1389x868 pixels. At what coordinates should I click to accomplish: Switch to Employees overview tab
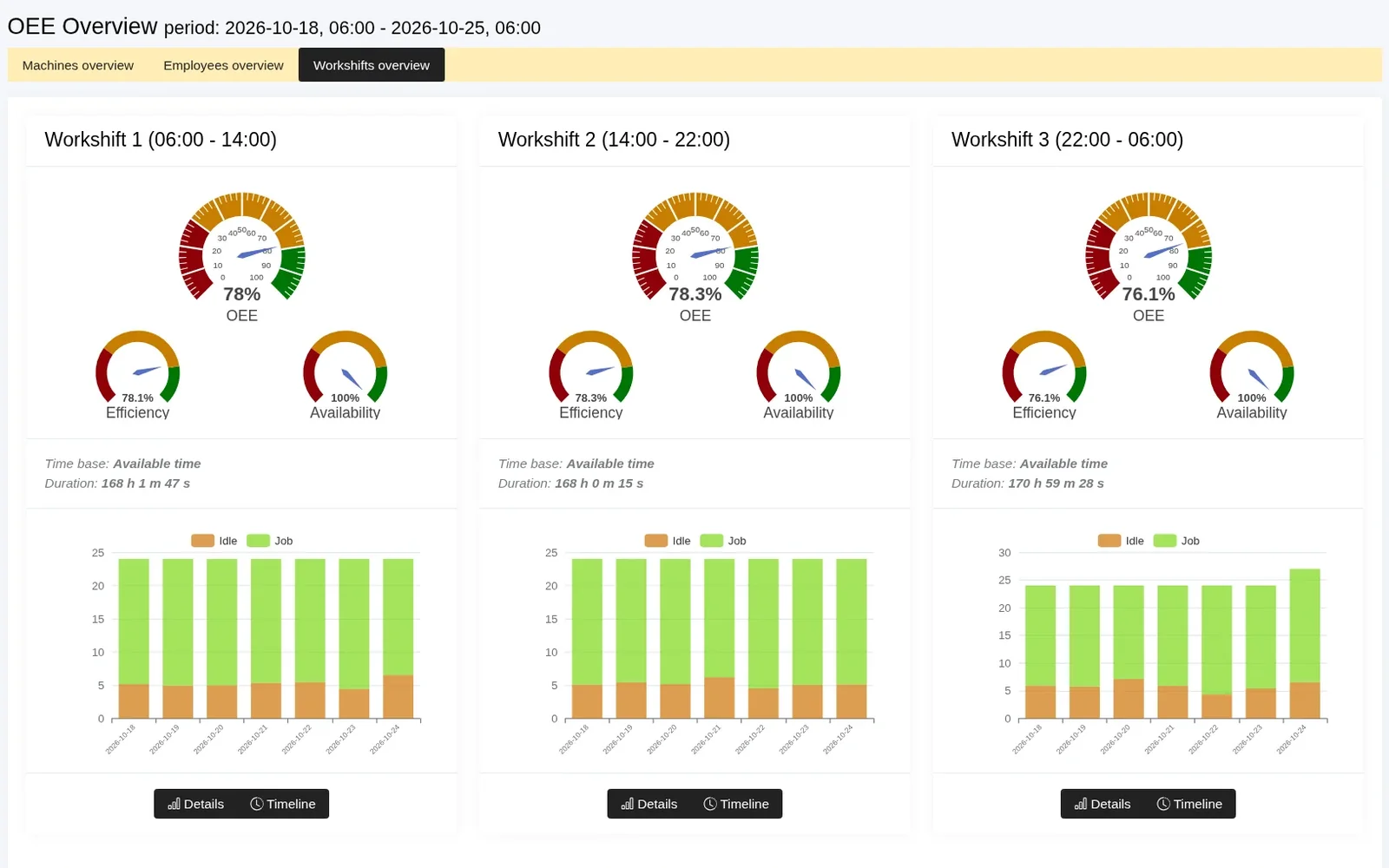[x=223, y=65]
